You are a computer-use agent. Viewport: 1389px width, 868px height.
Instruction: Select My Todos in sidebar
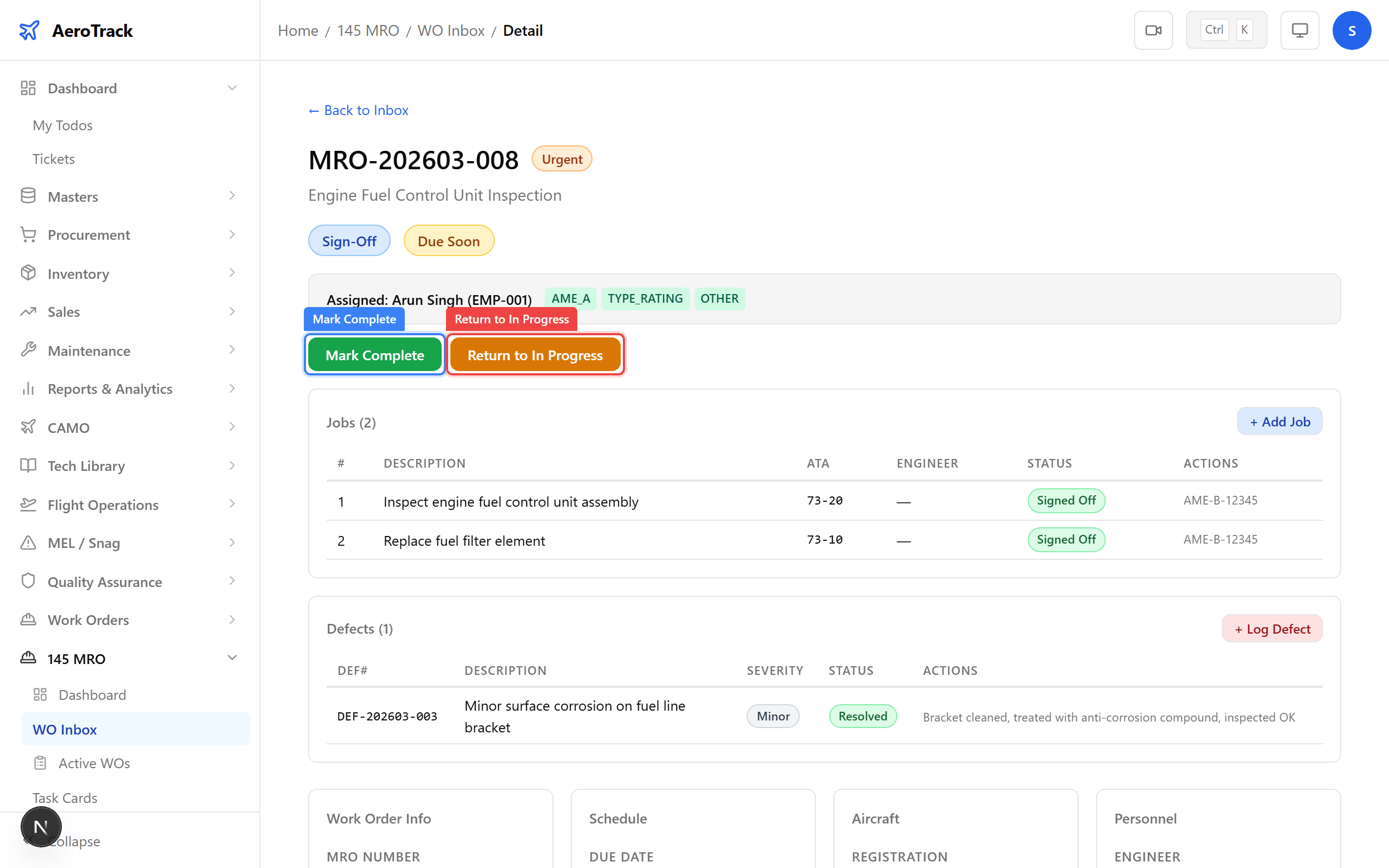point(62,125)
